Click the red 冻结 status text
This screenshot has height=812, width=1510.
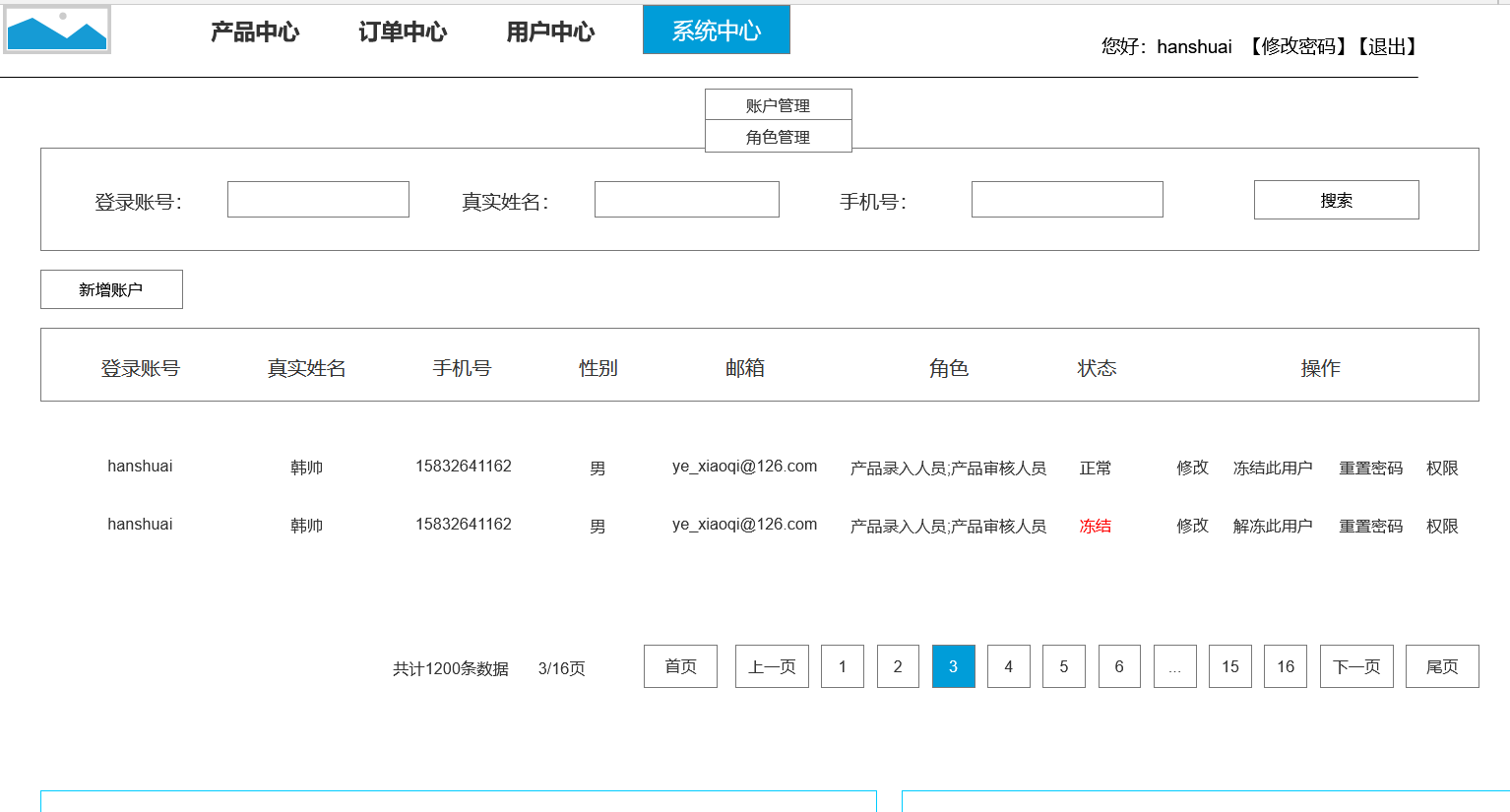click(1095, 526)
